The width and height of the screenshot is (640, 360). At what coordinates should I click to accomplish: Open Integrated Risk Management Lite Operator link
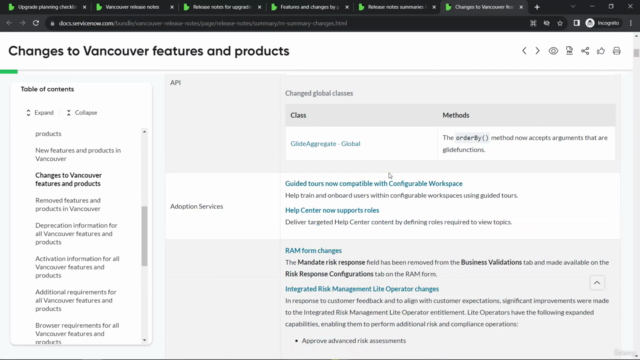(x=362, y=289)
